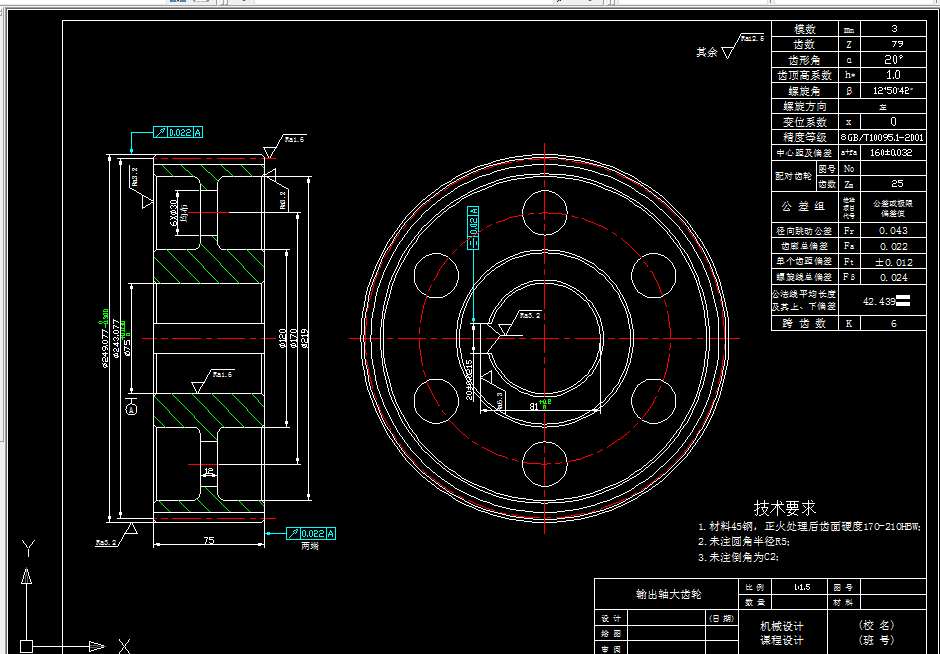Viewport: 940px width, 654px height.
Task: Select the 0.022 A tolerance frame above 两端
Action: pos(311,534)
